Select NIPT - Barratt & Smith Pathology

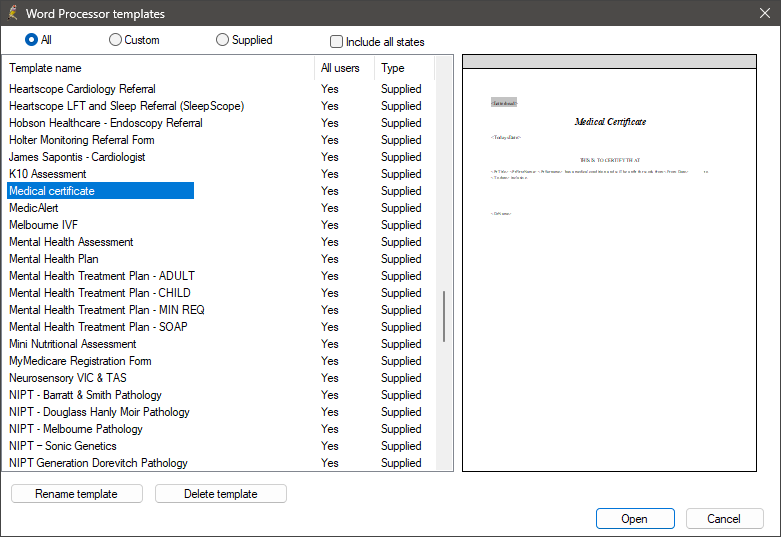tap(85, 395)
